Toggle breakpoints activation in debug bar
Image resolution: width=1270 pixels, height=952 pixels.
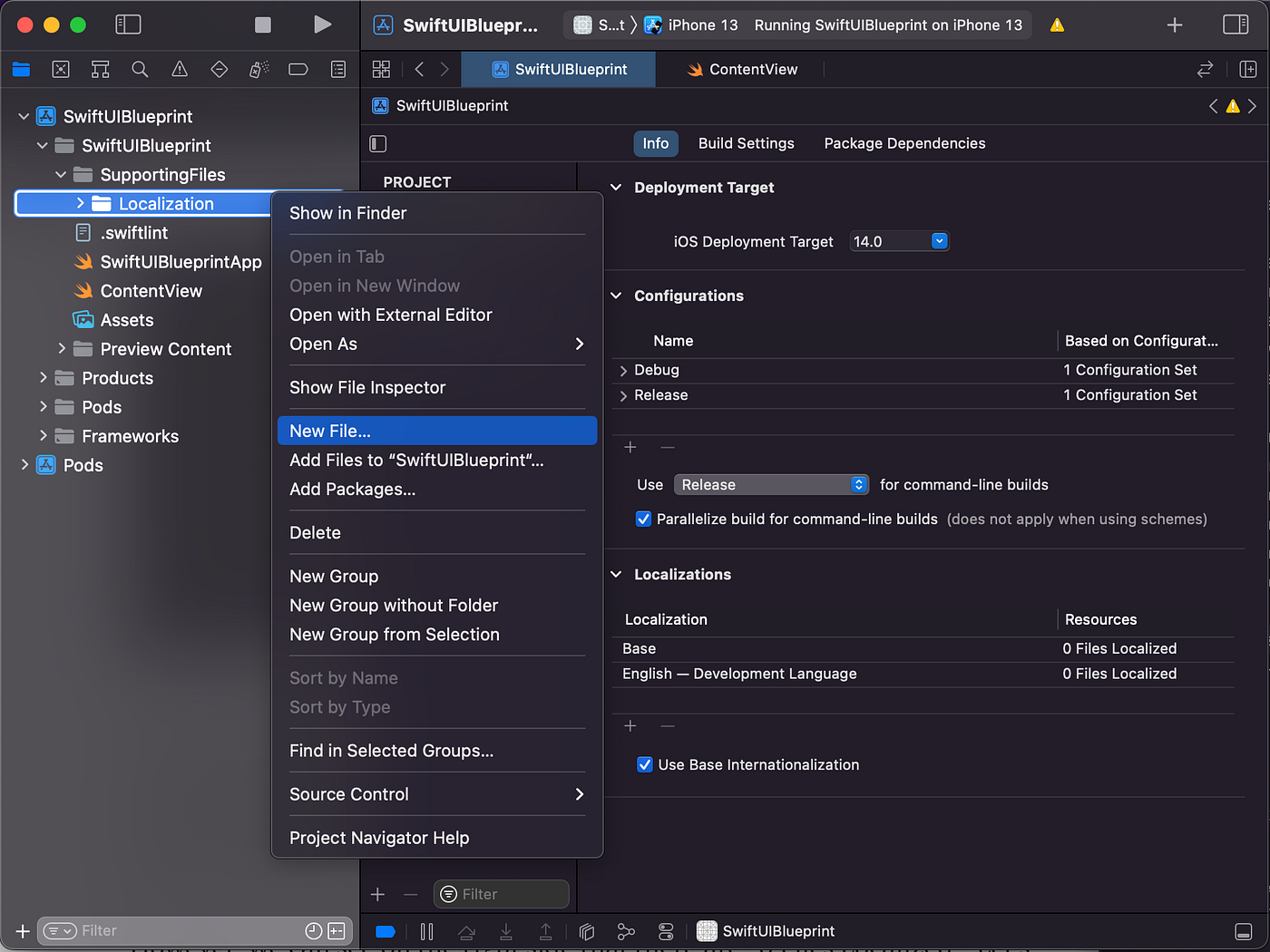pyautogui.click(x=386, y=931)
